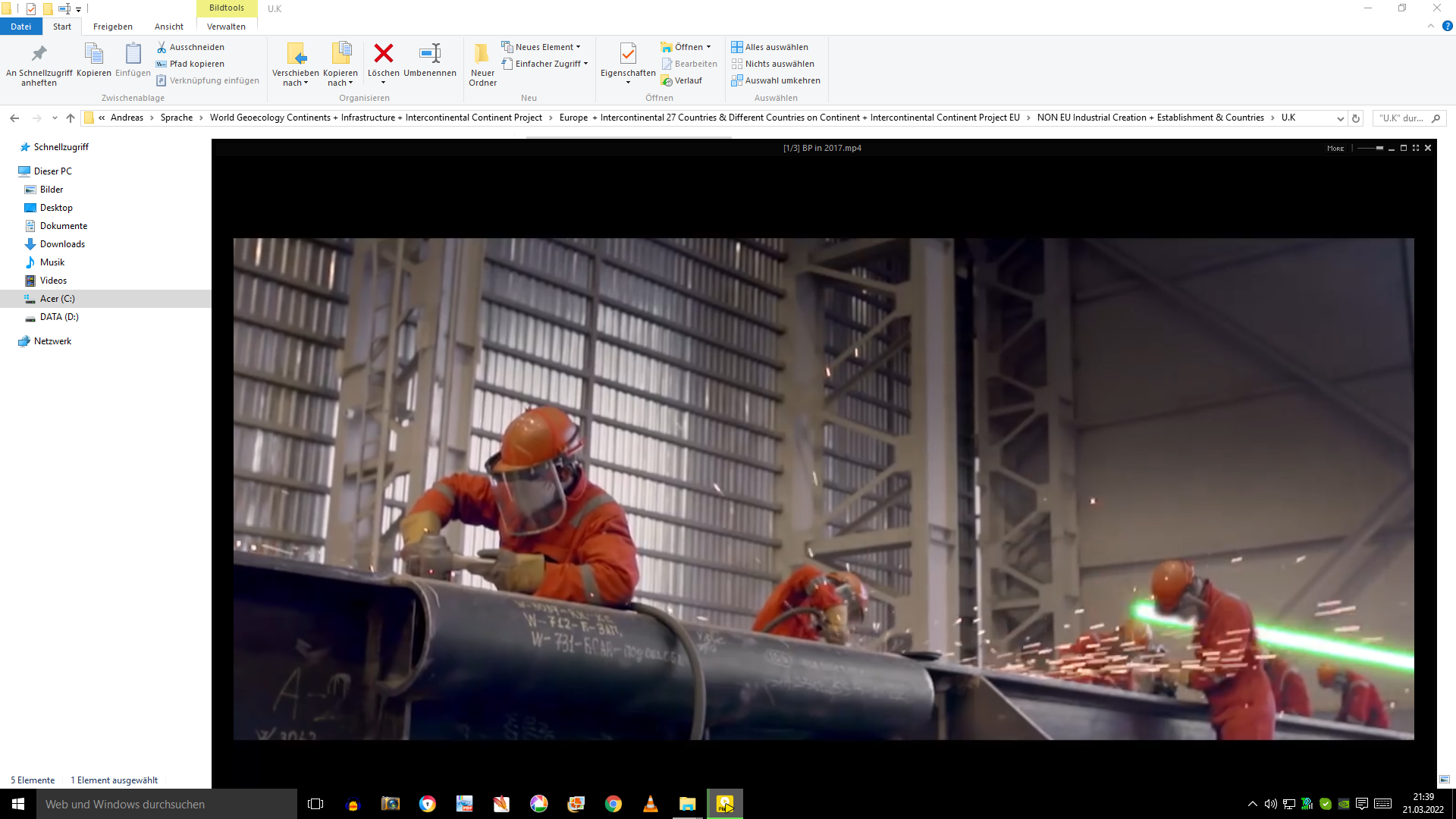Open Musik in sidebar
Viewport: 1456px width, 819px height.
[52, 262]
